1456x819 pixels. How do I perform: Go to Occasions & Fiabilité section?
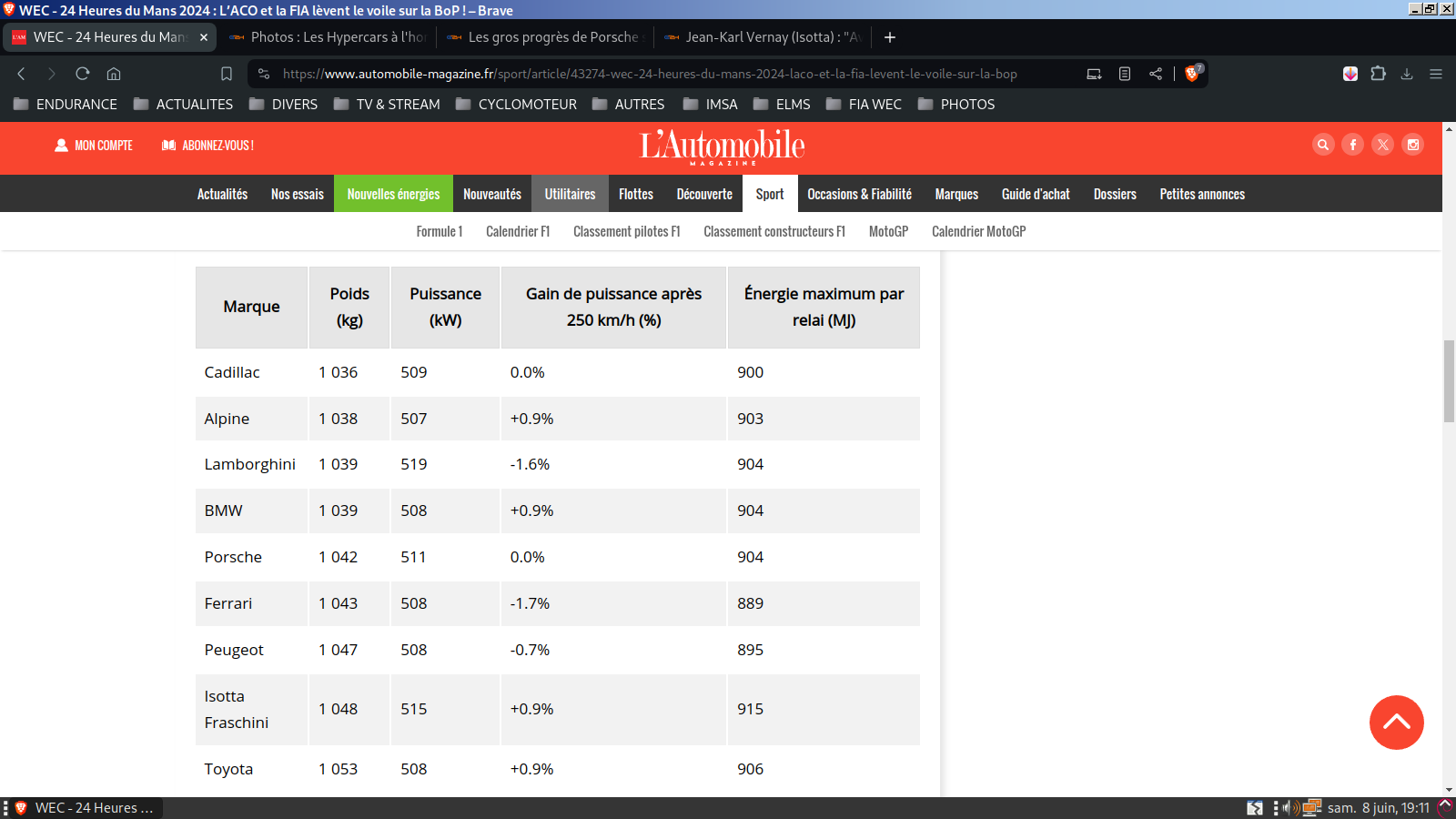[859, 194]
